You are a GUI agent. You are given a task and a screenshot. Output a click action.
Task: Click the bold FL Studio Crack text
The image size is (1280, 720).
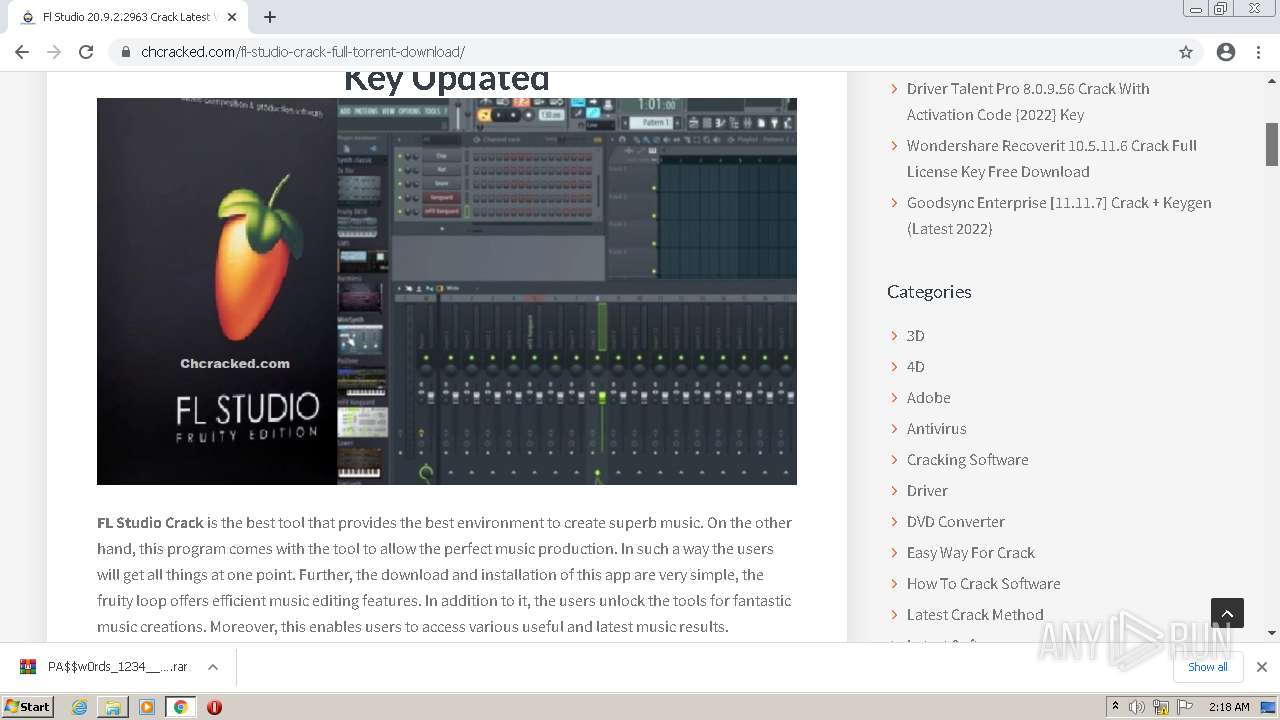point(150,523)
